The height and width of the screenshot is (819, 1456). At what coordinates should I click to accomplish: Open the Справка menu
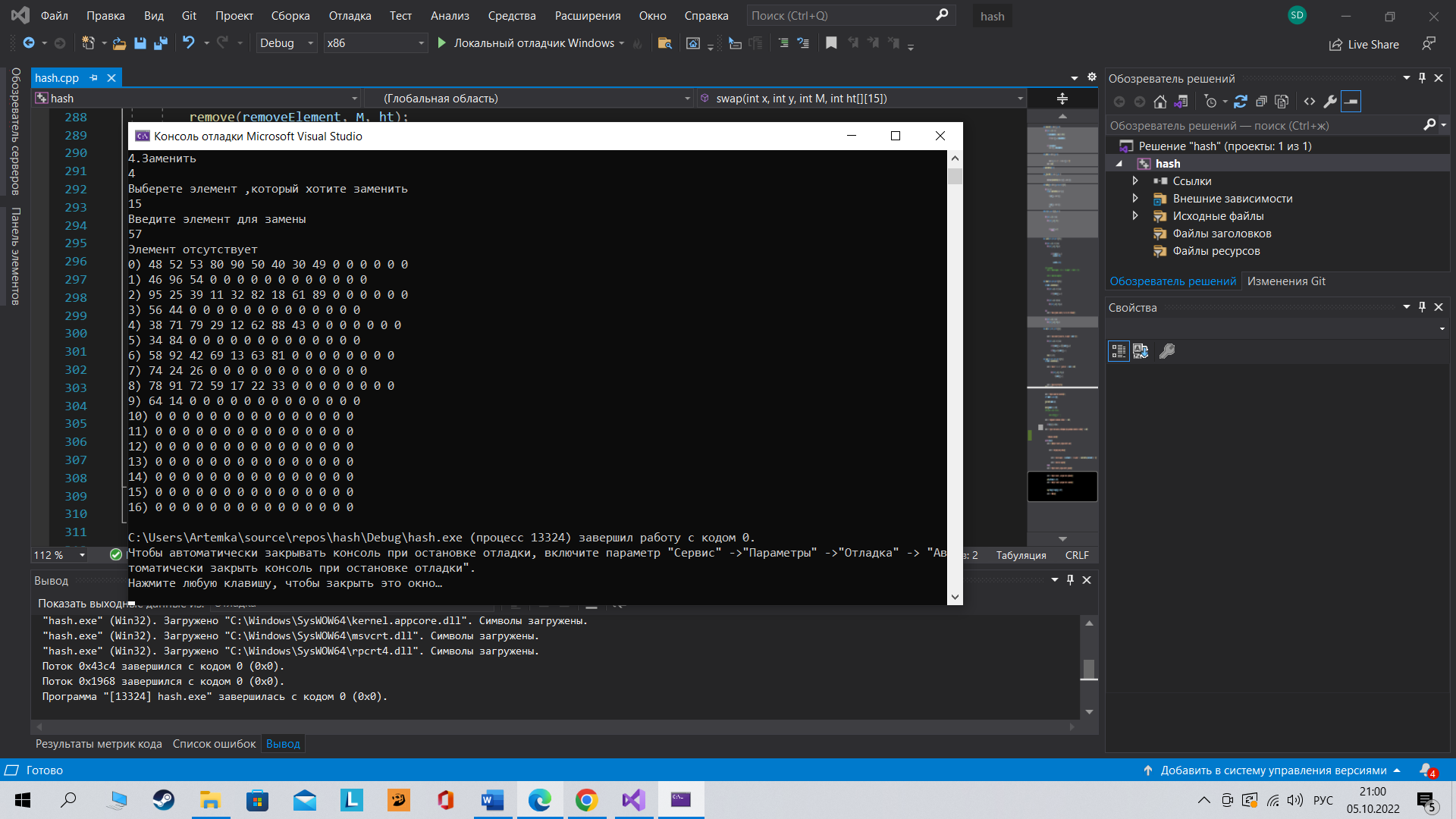coord(706,16)
